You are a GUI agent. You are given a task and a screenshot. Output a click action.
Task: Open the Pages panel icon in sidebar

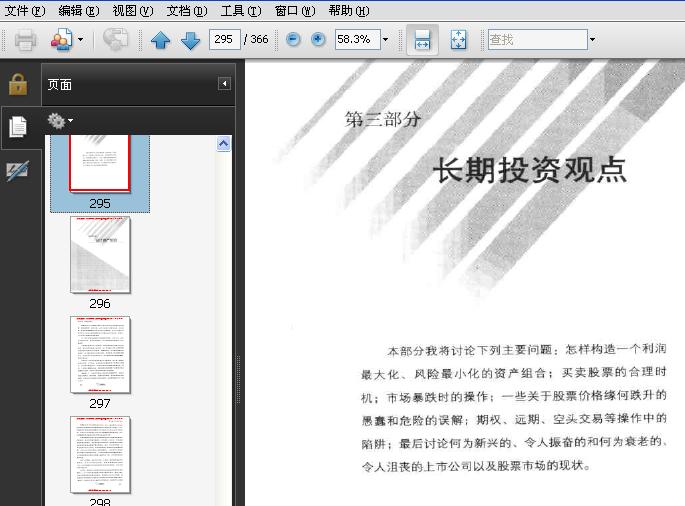coord(17,127)
